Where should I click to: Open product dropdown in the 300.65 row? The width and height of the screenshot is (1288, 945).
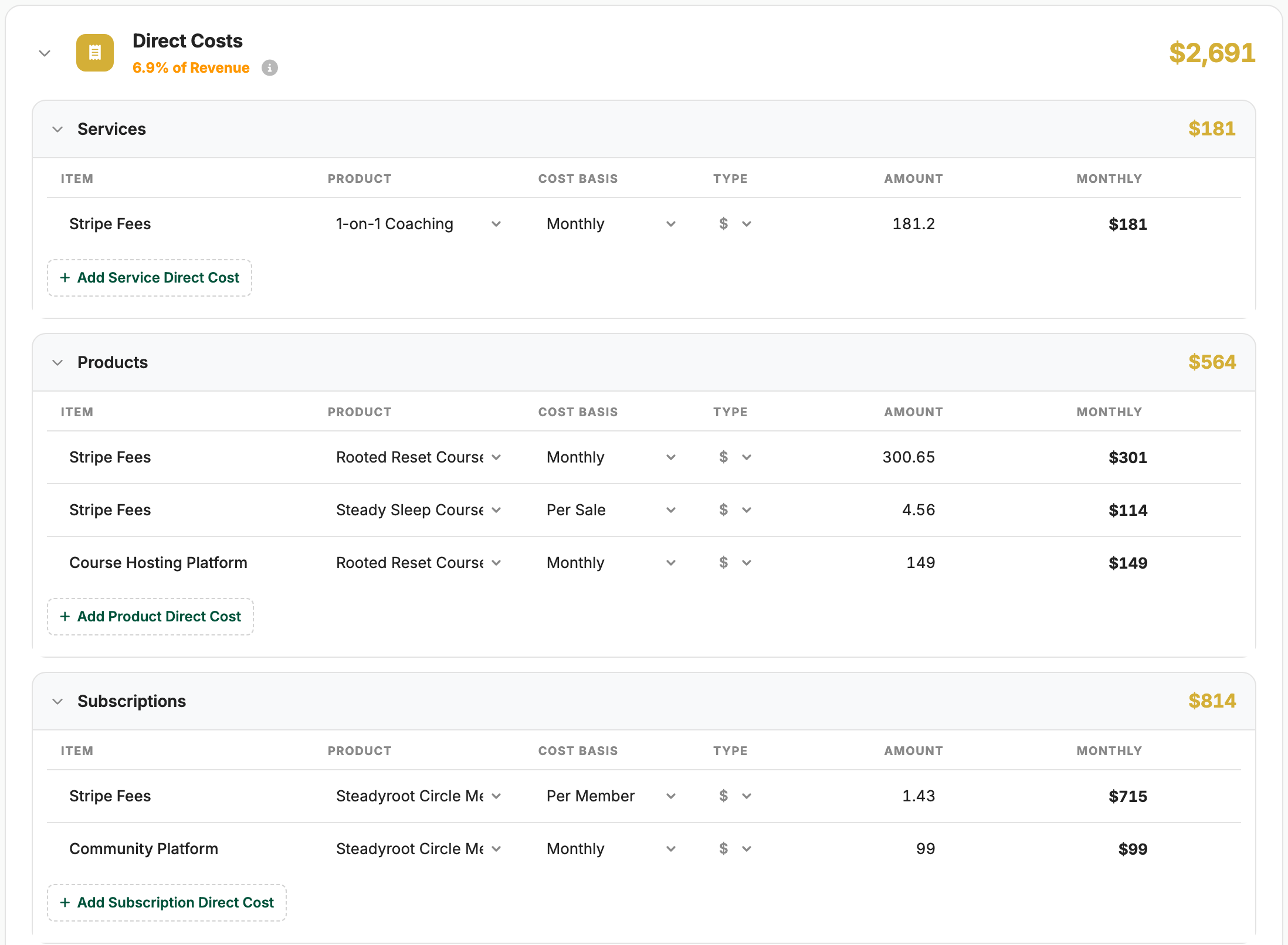pos(418,457)
